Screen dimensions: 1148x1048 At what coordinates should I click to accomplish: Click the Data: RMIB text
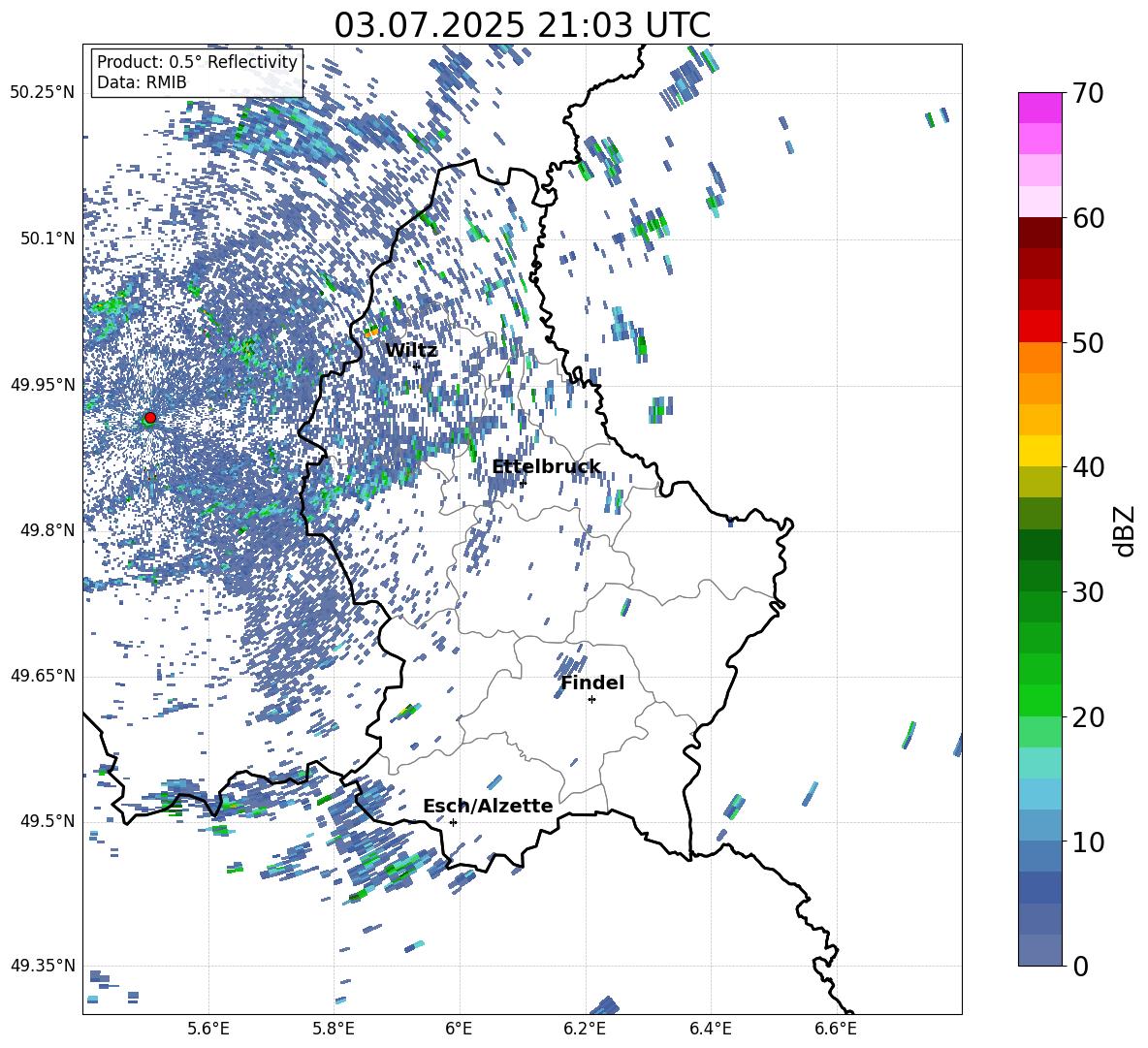[x=142, y=82]
